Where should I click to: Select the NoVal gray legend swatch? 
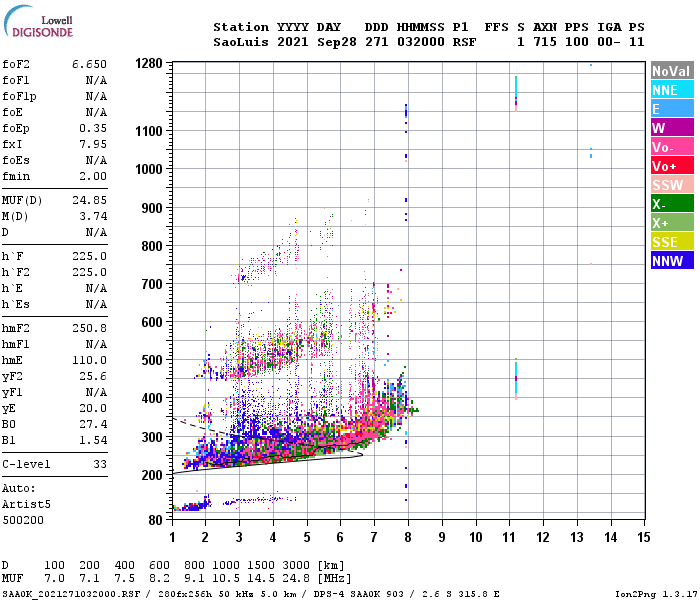coord(672,71)
